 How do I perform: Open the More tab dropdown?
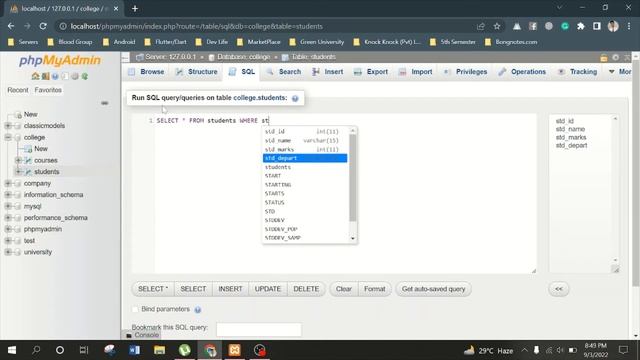point(620,71)
